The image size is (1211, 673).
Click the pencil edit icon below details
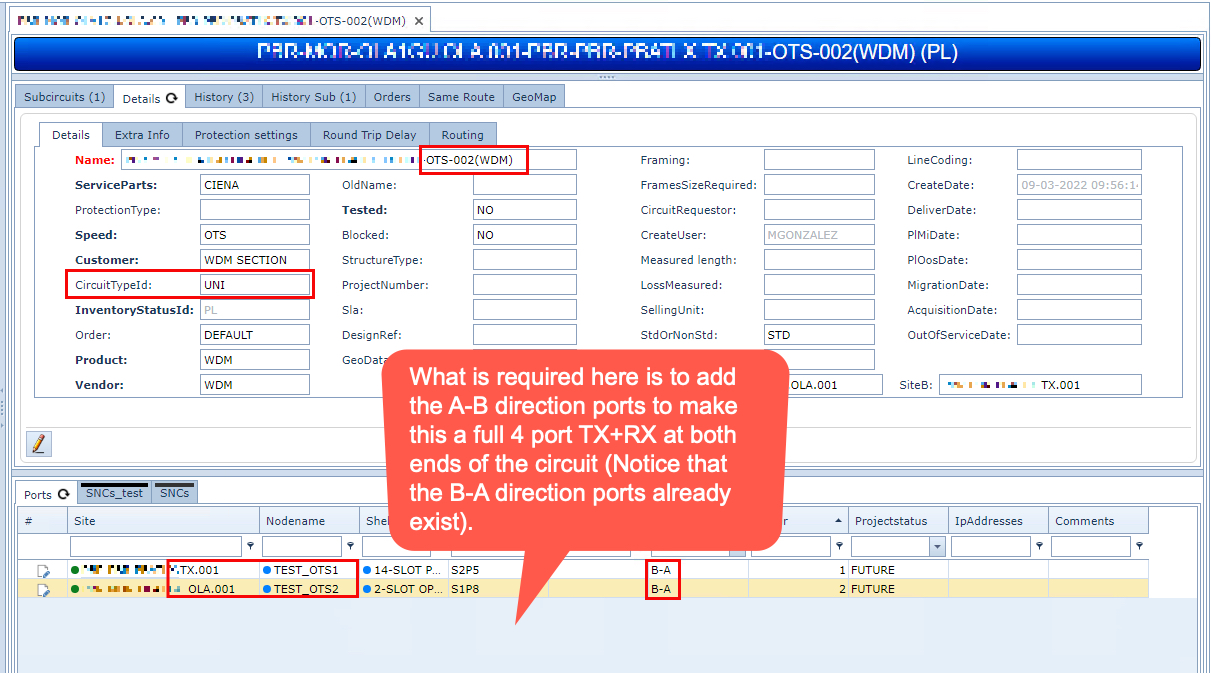click(38, 443)
